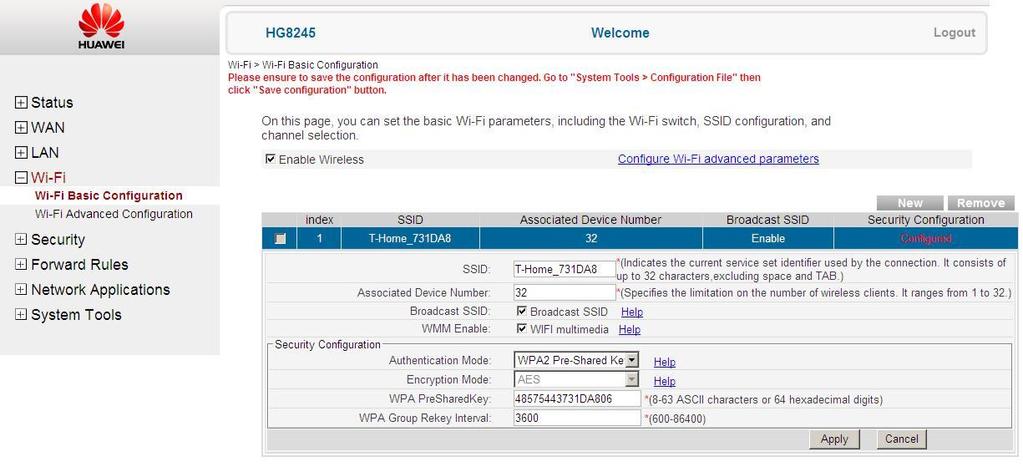Click the Broadcast SSID column header
Viewport: 1023px width, 467px height.
point(768,220)
